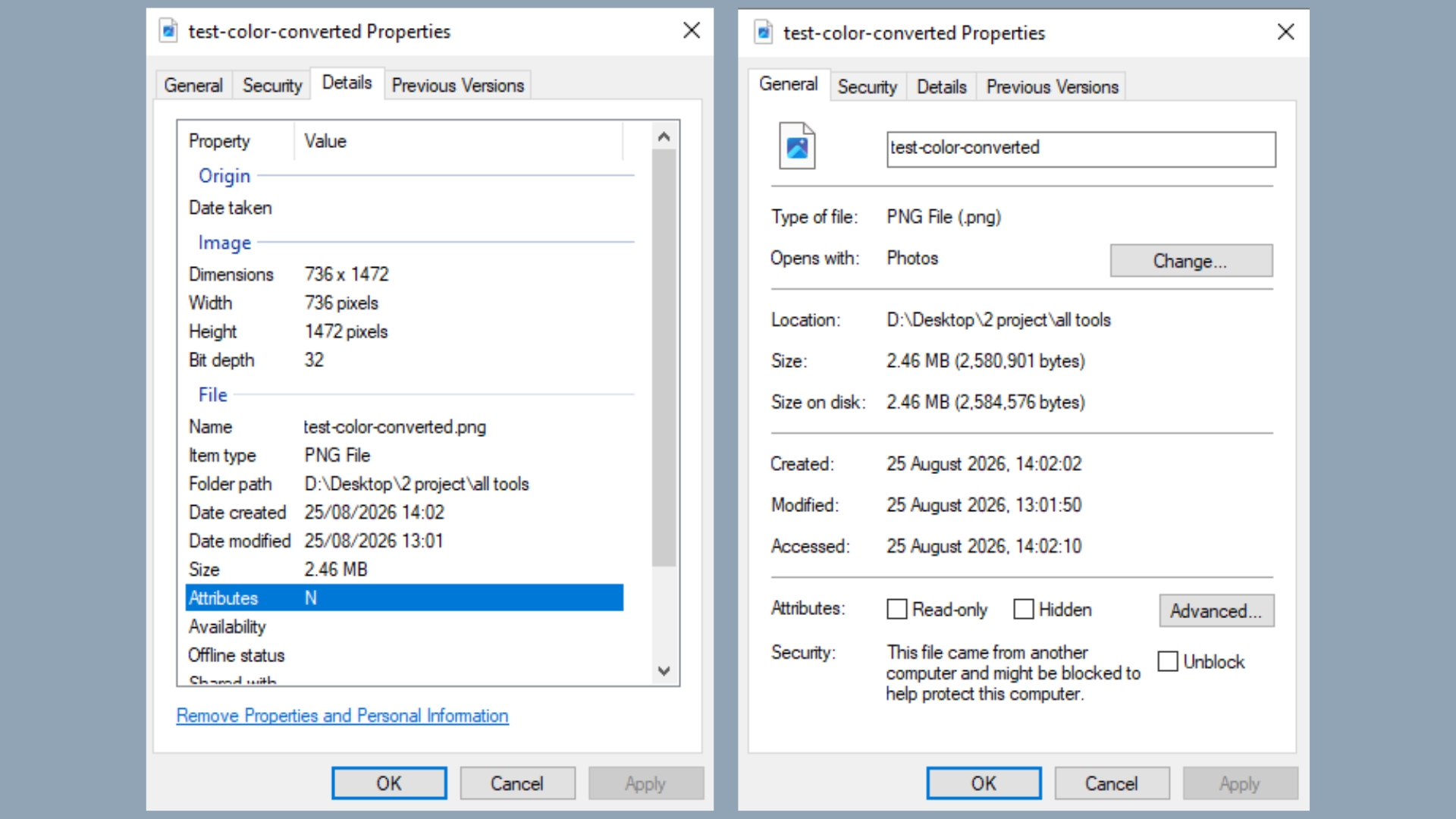Open Security tab in left window
This screenshot has width=1456, height=819.
point(272,86)
